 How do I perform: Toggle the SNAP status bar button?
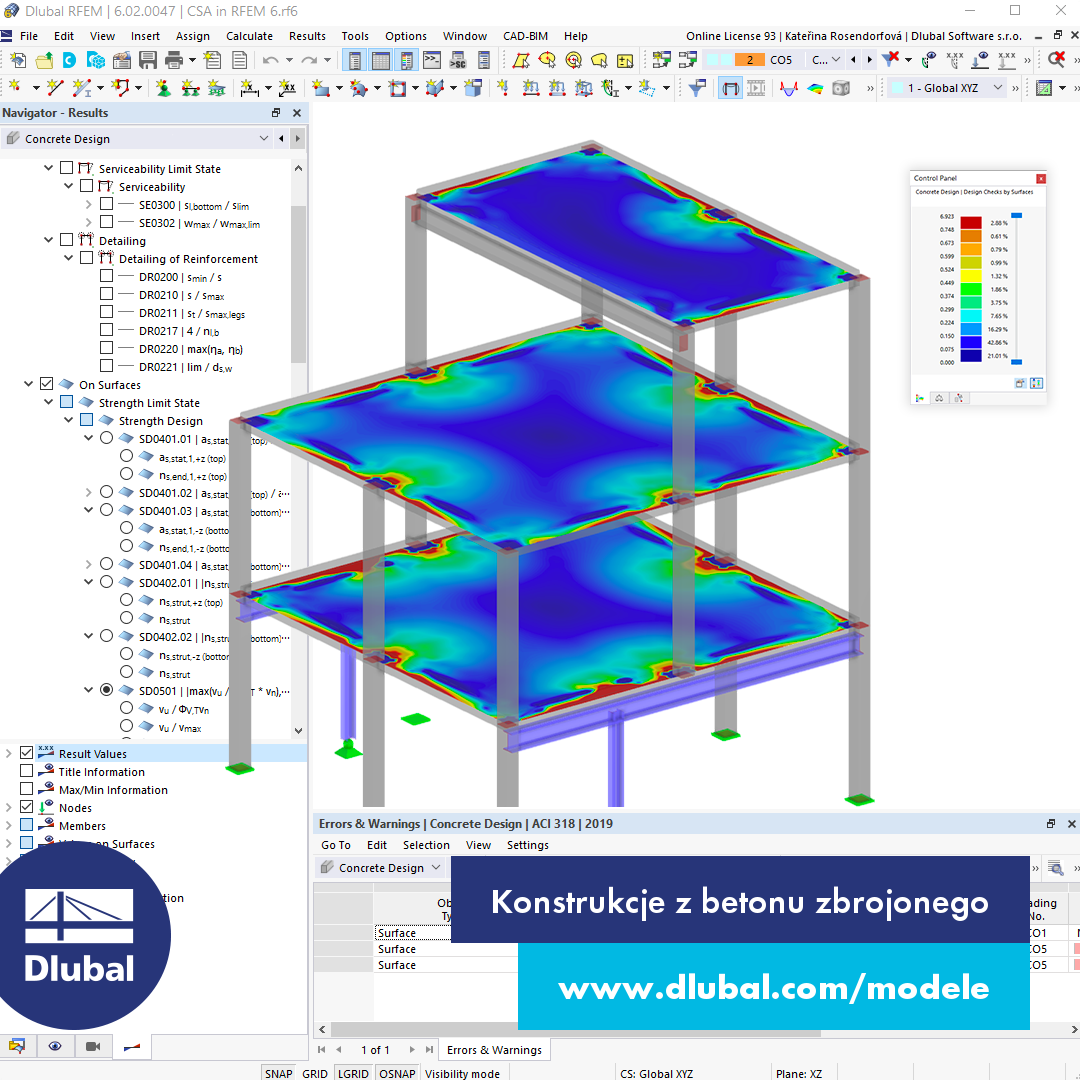(278, 1073)
